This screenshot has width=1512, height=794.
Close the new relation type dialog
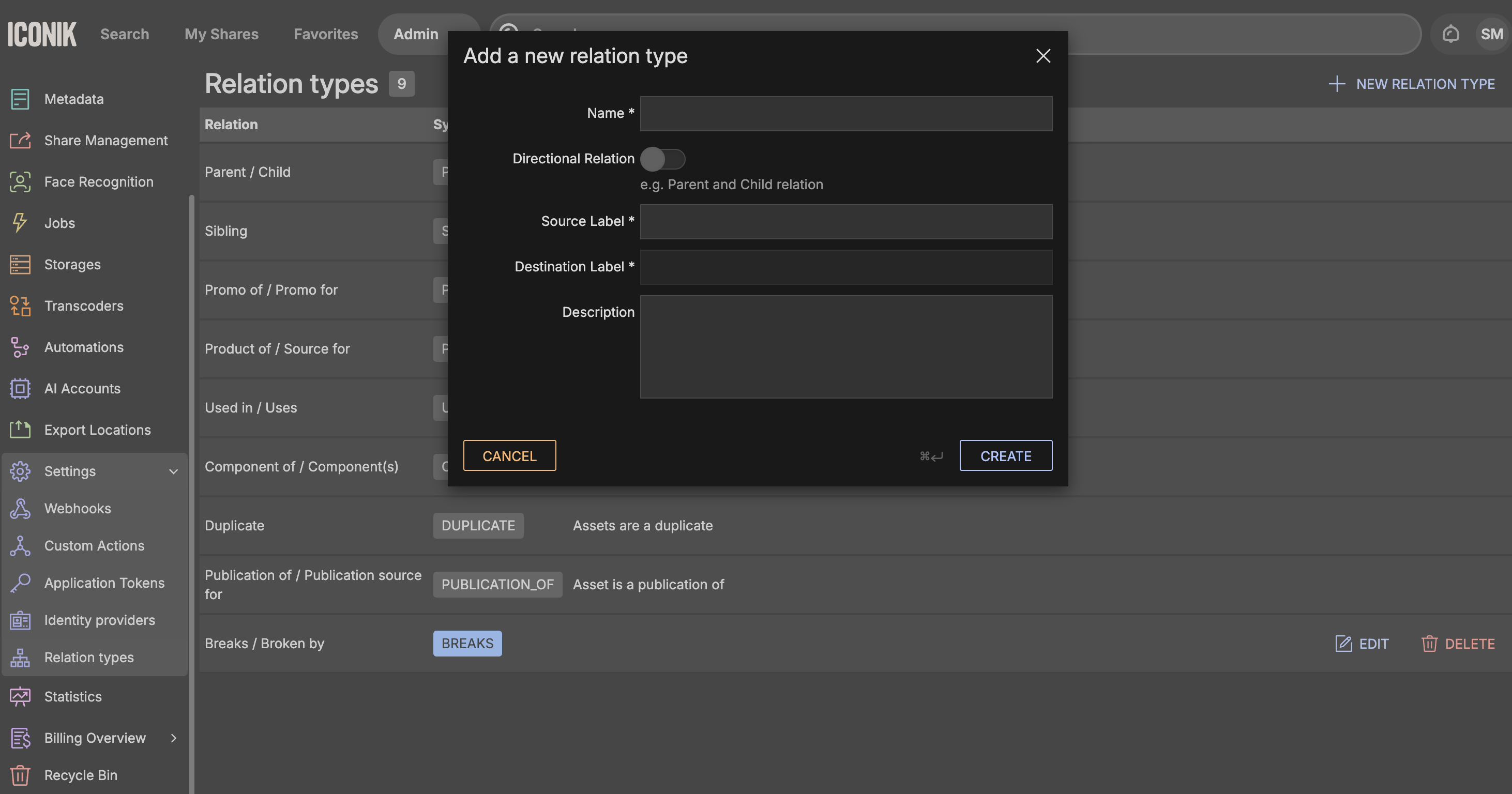1042,56
